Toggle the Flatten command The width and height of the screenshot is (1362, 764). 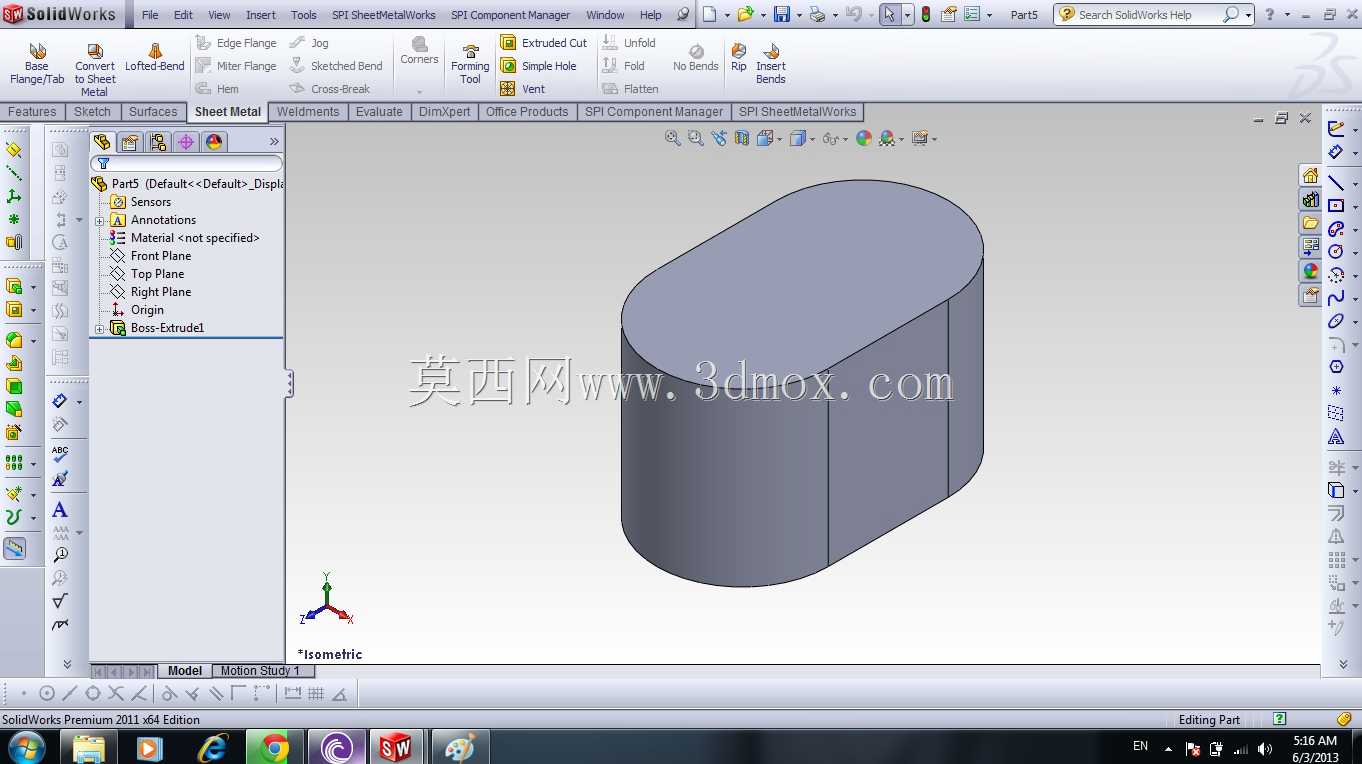pos(631,89)
